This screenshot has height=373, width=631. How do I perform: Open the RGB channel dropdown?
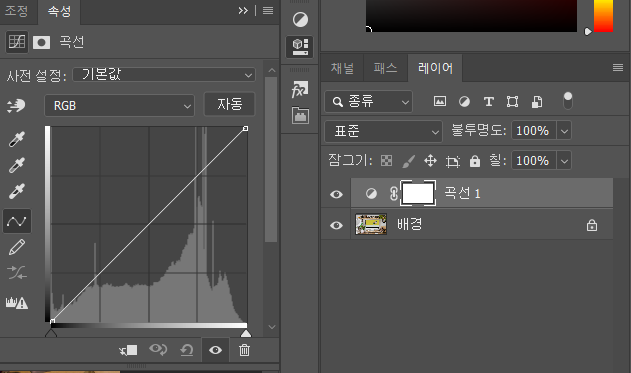point(120,106)
